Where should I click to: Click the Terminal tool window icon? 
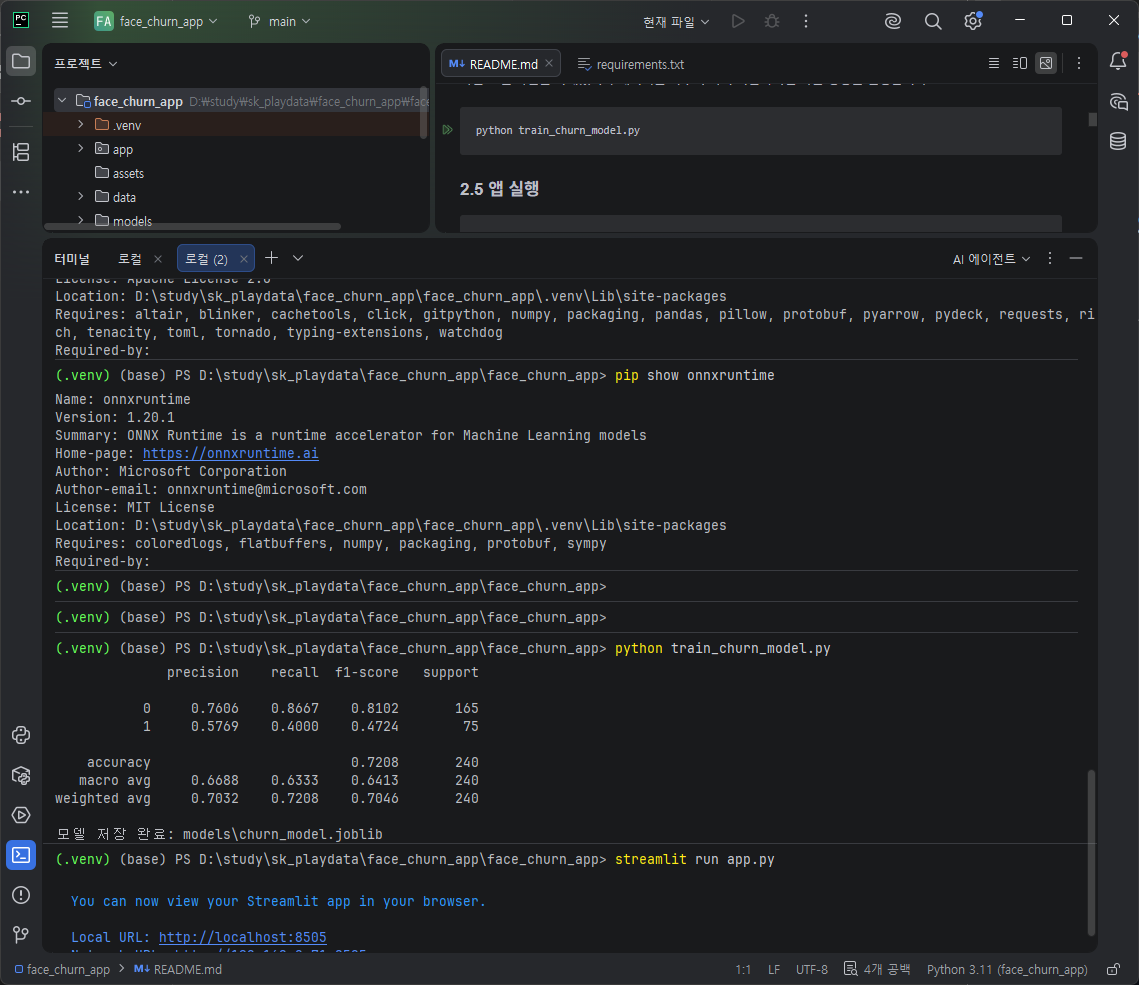[21, 855]
